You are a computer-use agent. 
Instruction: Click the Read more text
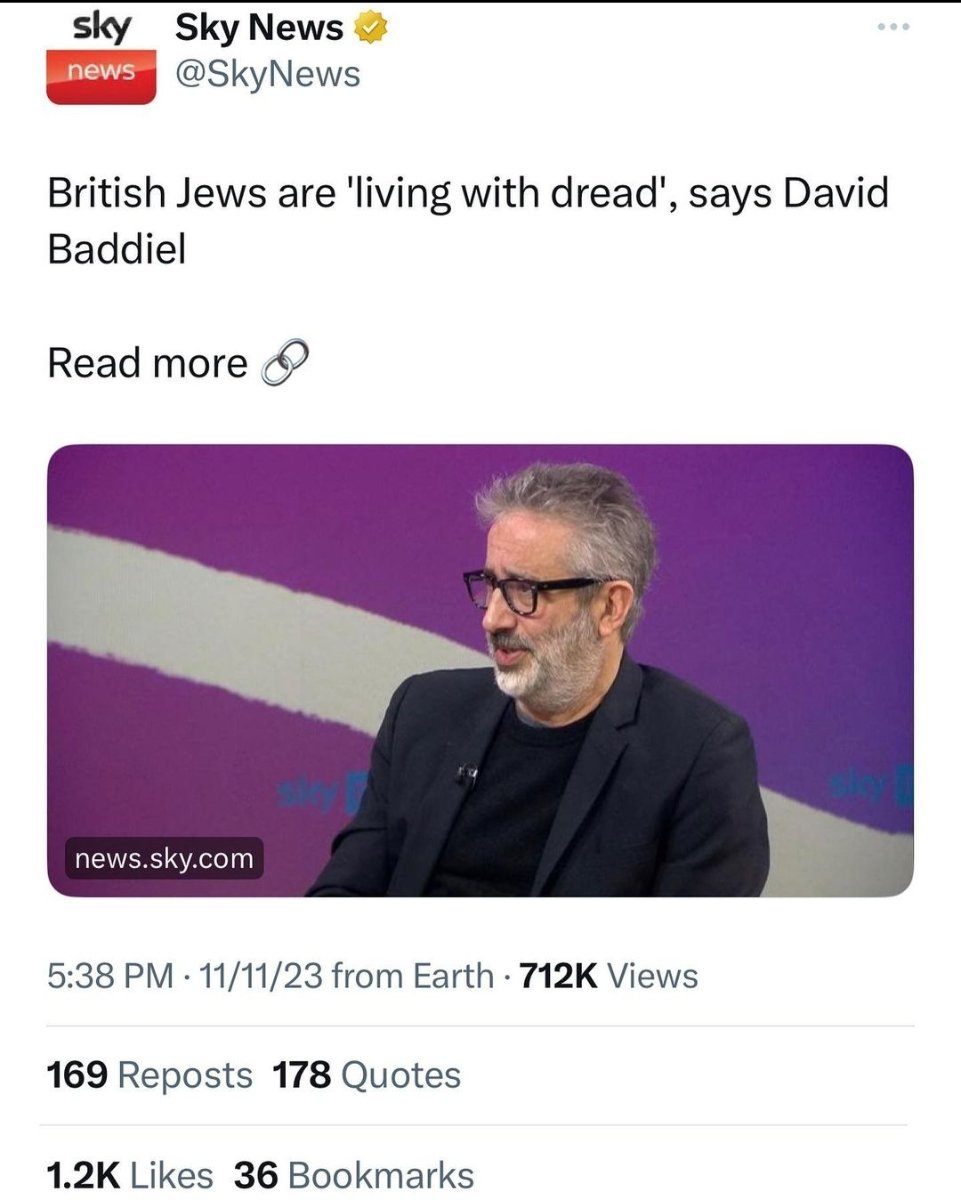[x=147, y=363]
